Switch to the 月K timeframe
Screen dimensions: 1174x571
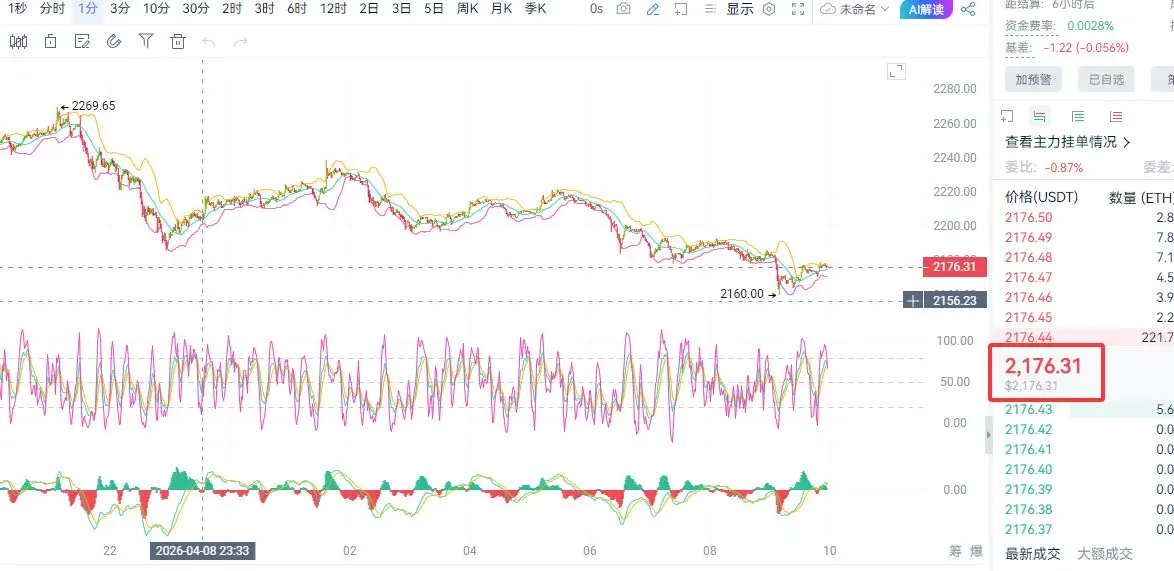point(502,9)
